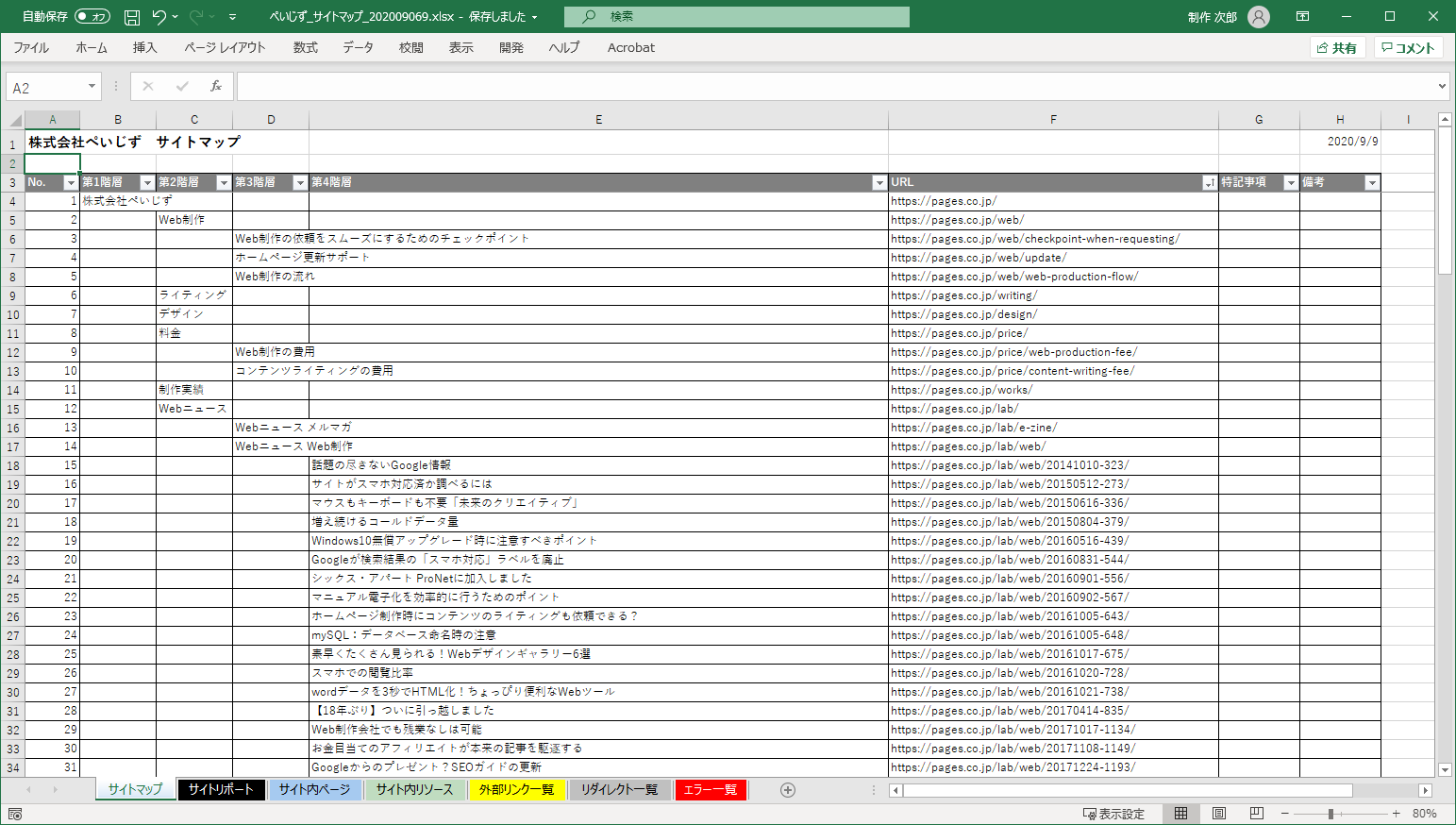Open the 校閲 ribbon tab

tap(410, 47)
